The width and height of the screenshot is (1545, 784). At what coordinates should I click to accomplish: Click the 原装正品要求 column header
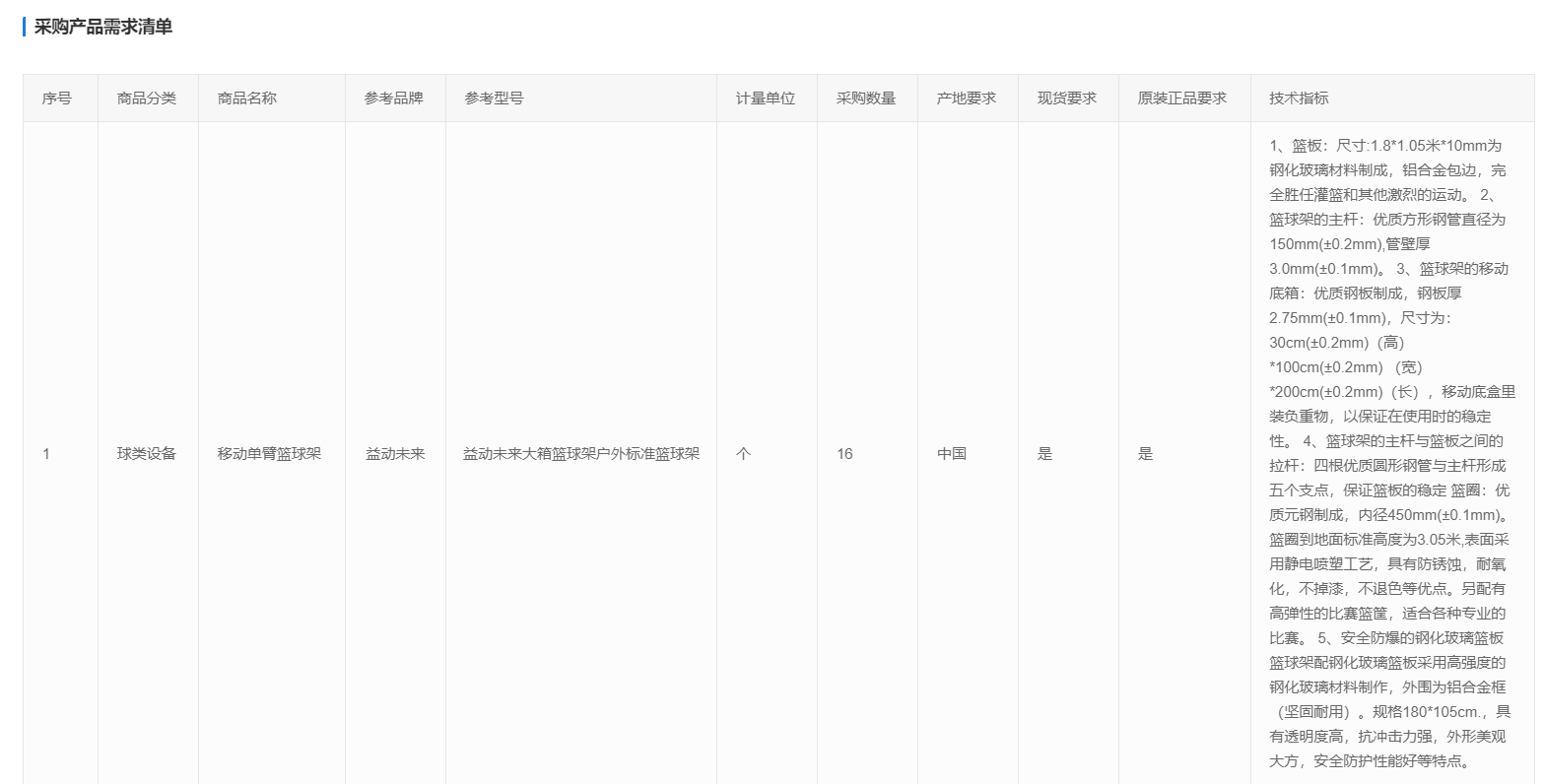tap(1182, 98)
